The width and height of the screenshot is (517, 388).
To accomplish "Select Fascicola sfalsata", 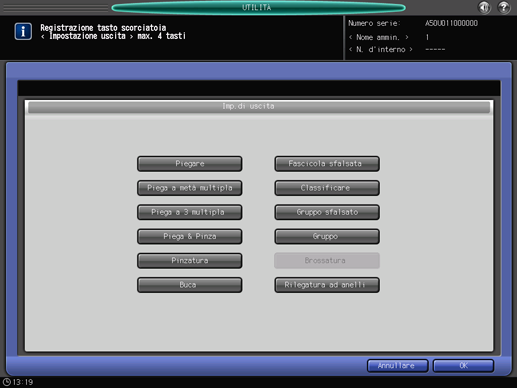I will click(x=327, y=164).
